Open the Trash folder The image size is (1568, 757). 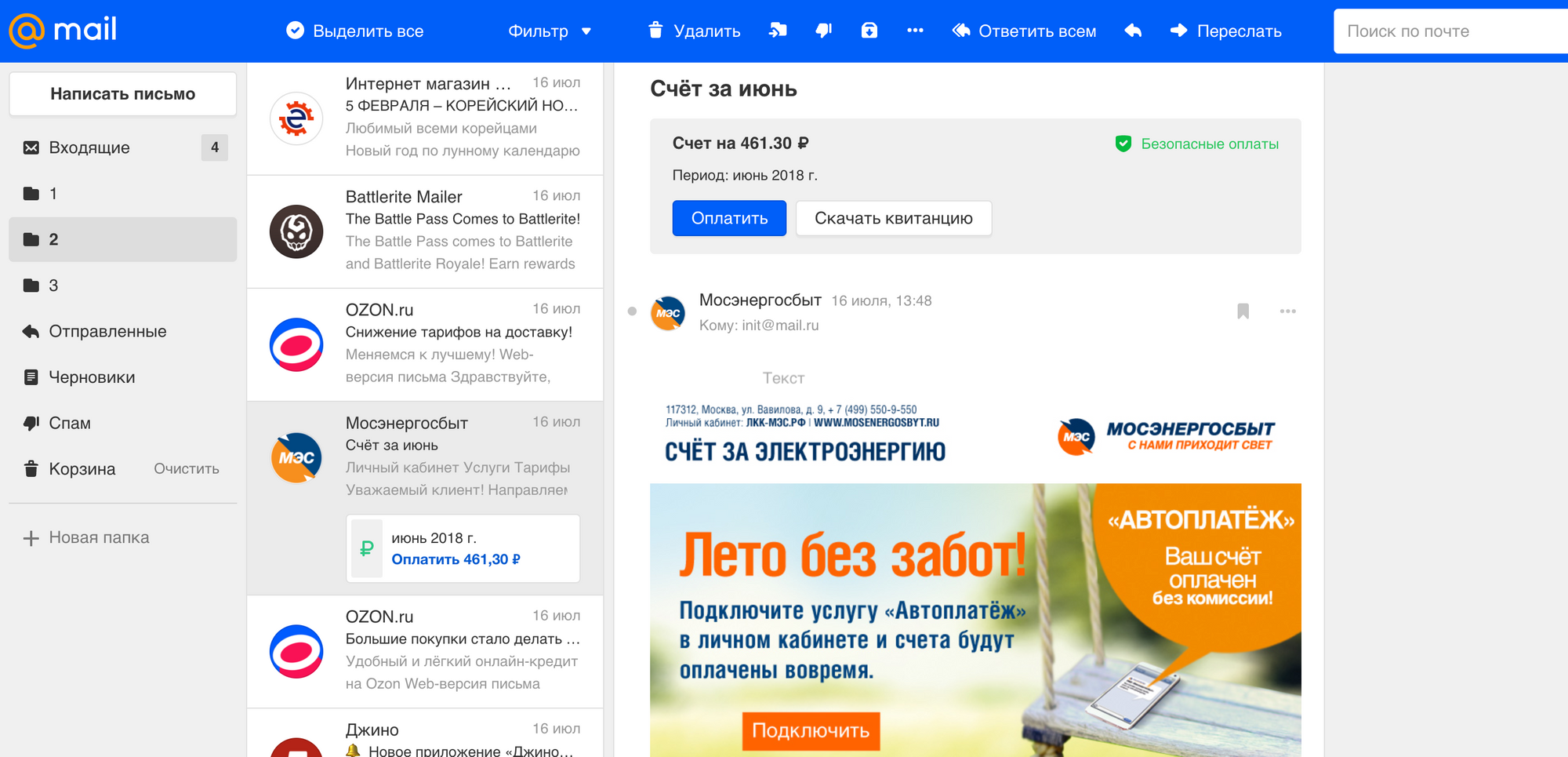coord(82,469)
